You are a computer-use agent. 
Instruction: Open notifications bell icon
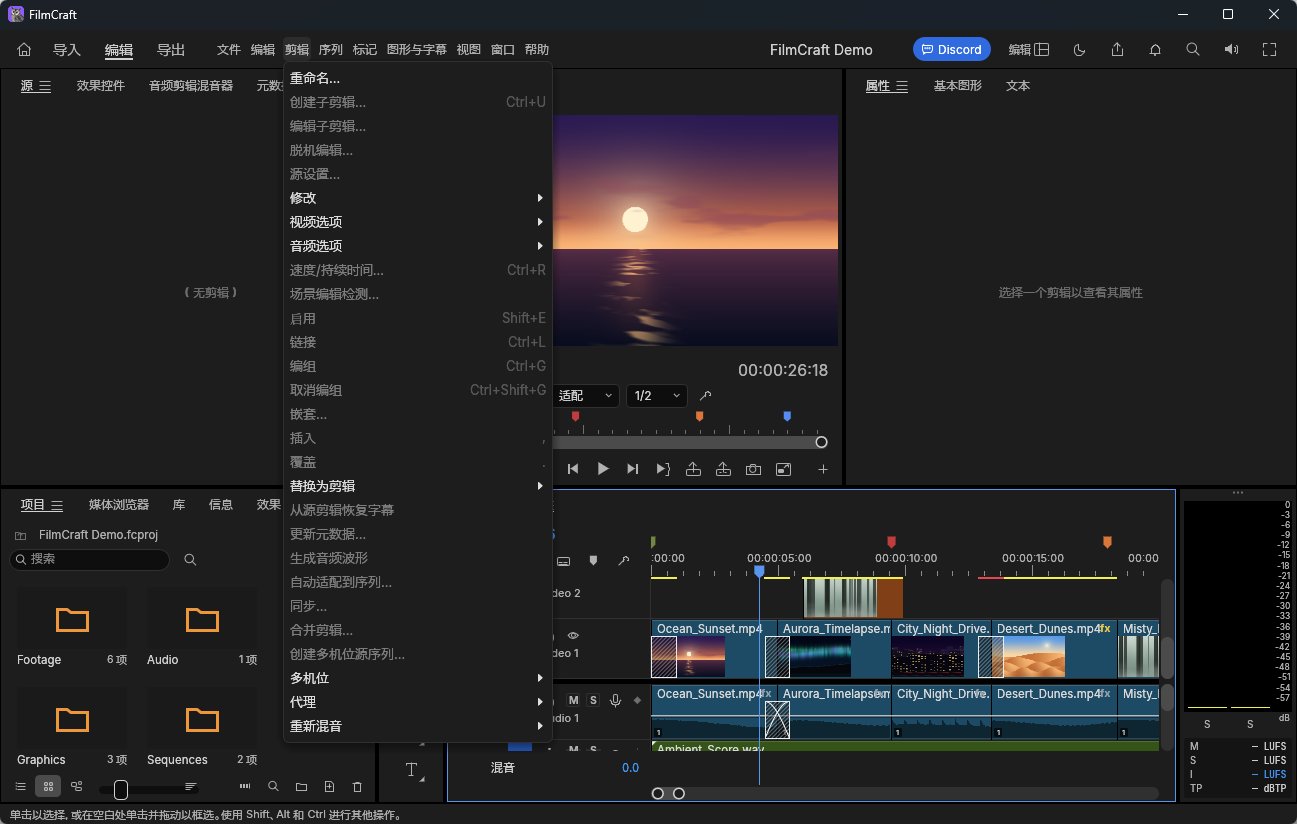1155,49
